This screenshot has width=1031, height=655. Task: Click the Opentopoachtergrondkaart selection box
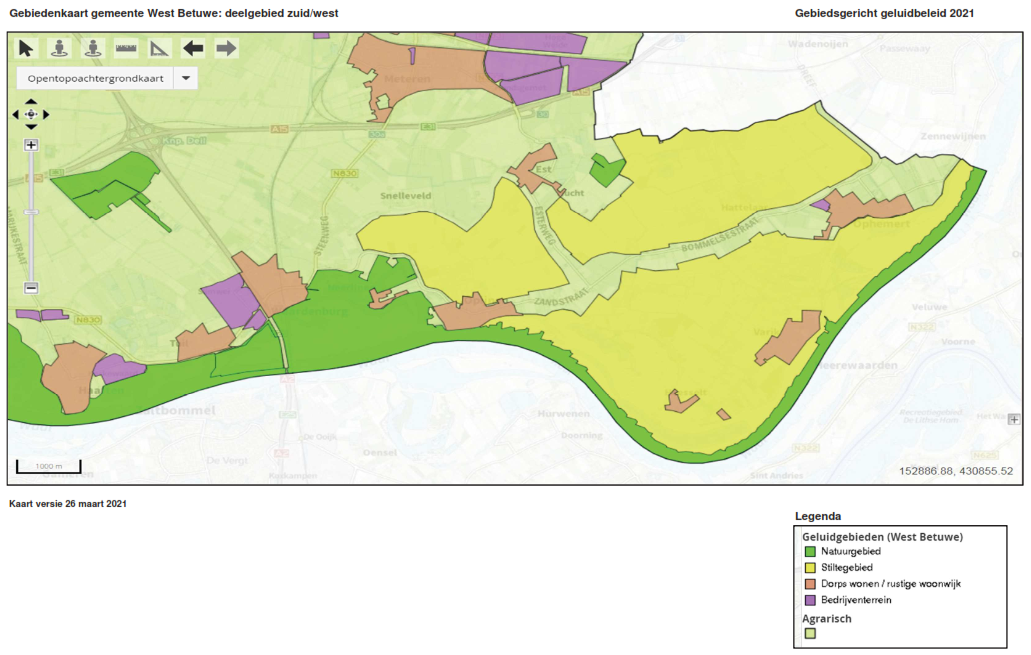point(96,78)
